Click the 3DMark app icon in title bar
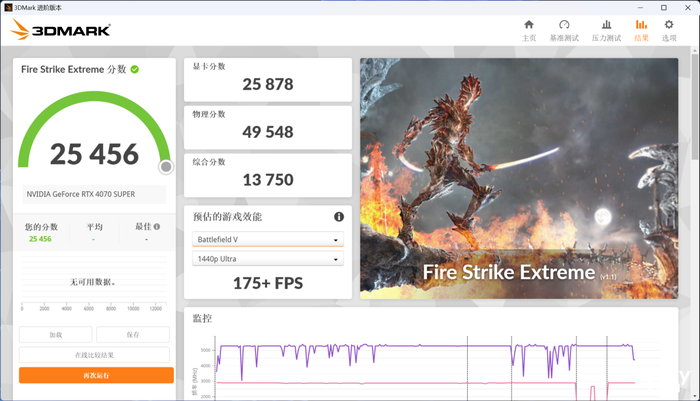 pos(8,8)
